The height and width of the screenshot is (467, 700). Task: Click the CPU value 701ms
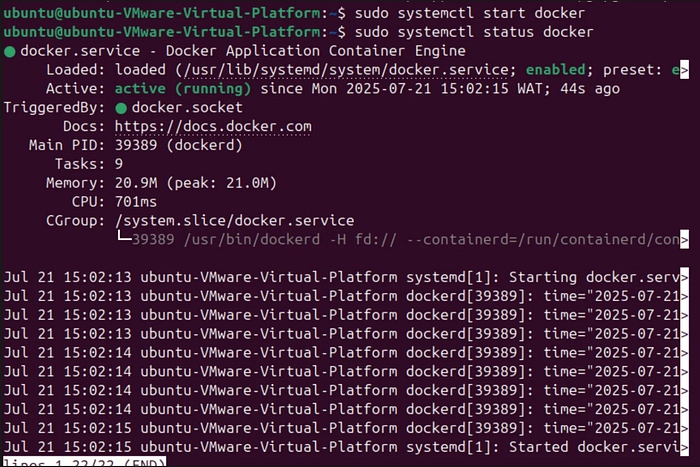(x=136, y=202)
